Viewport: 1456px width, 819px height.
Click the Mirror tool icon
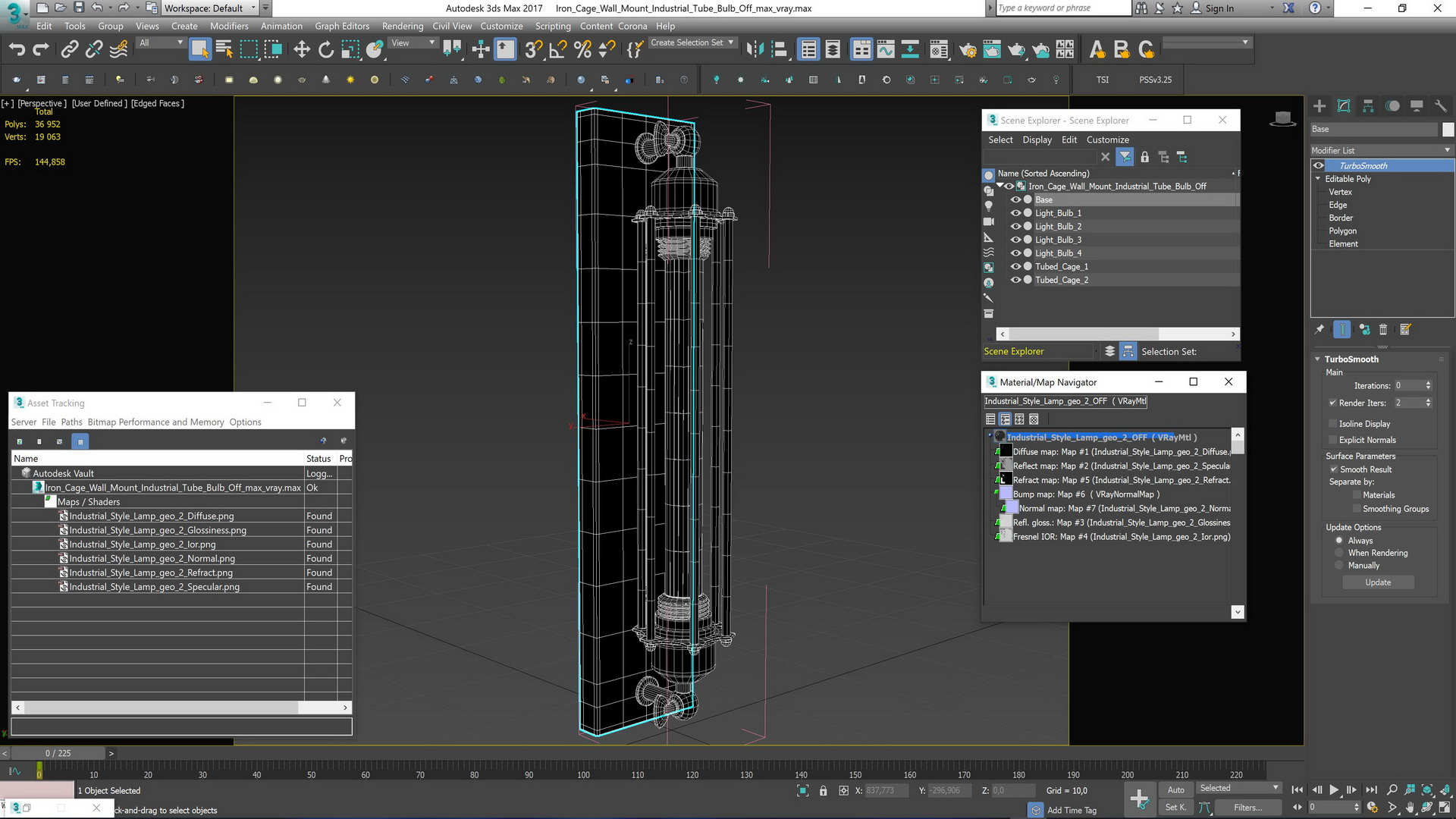pyautogui.click(x=755, y=50)
